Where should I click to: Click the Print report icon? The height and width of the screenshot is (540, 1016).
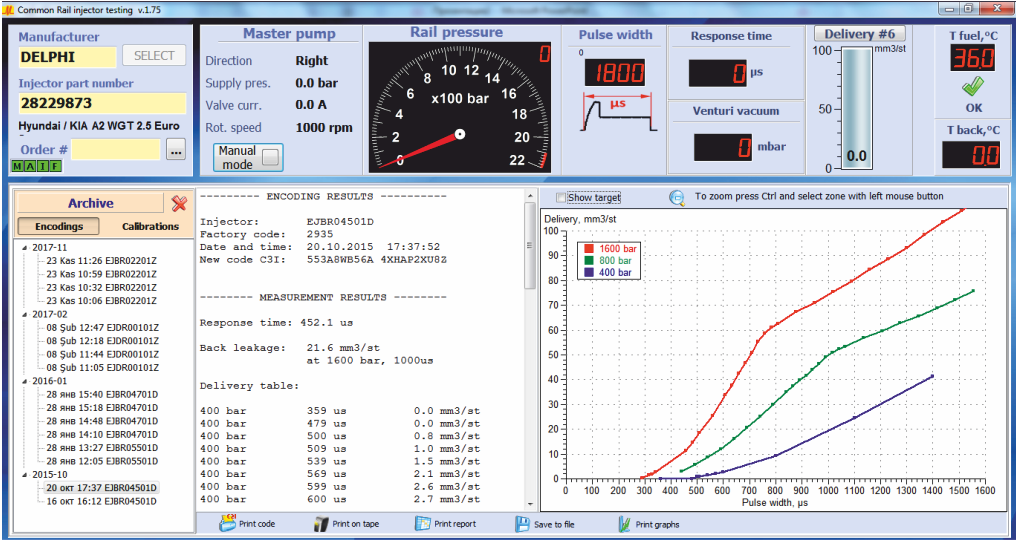point(422,523)
